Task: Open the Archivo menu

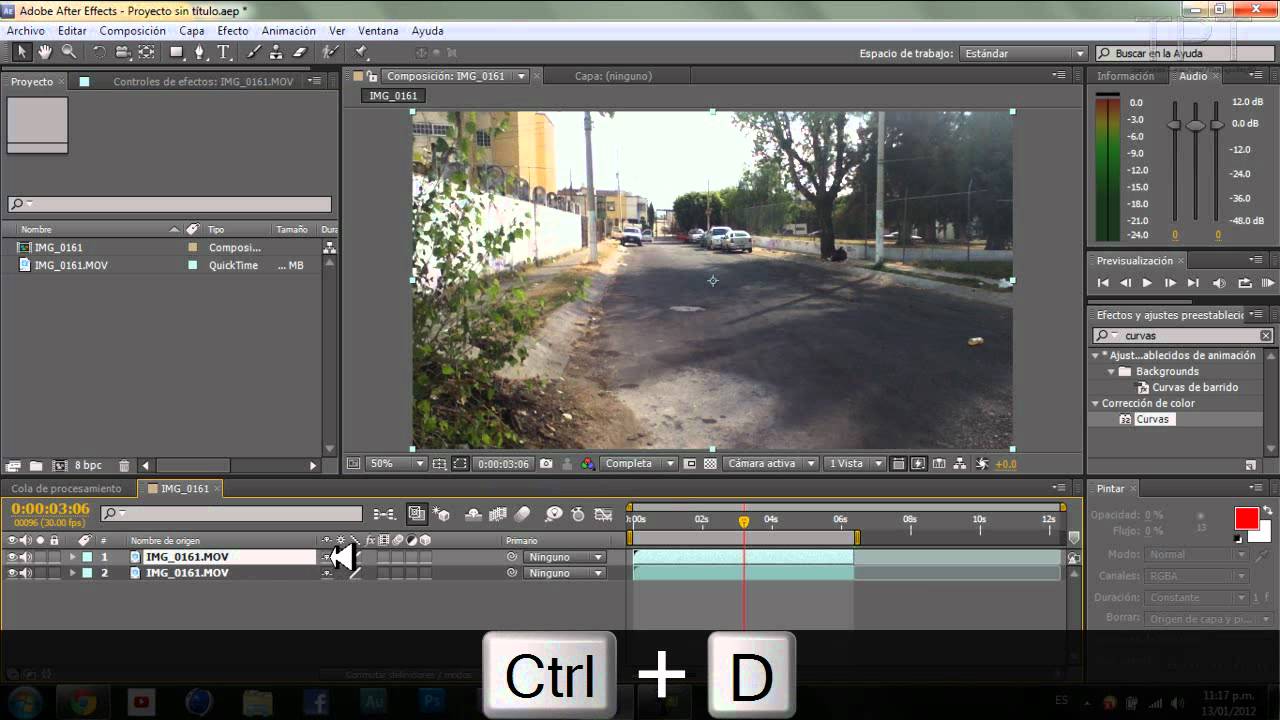Action: coord(26,31)
